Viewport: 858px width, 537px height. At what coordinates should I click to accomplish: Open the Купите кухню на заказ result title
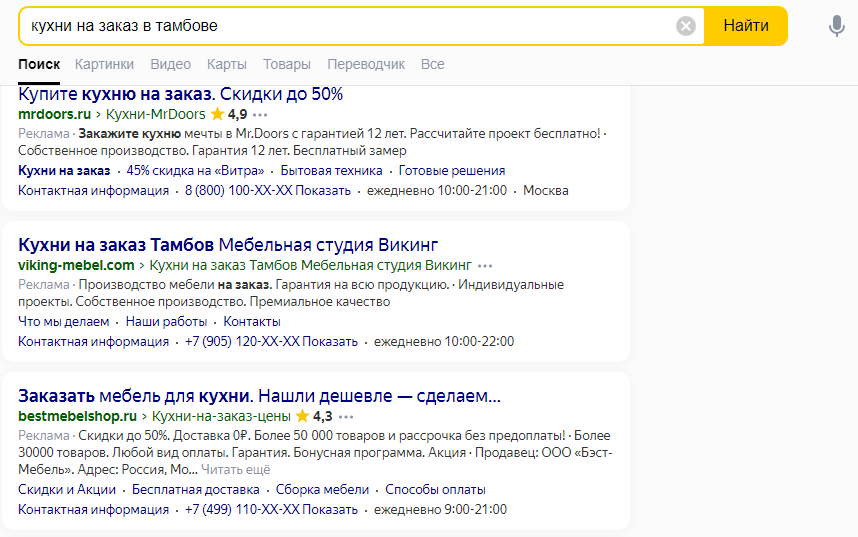[x=181, y=94]
